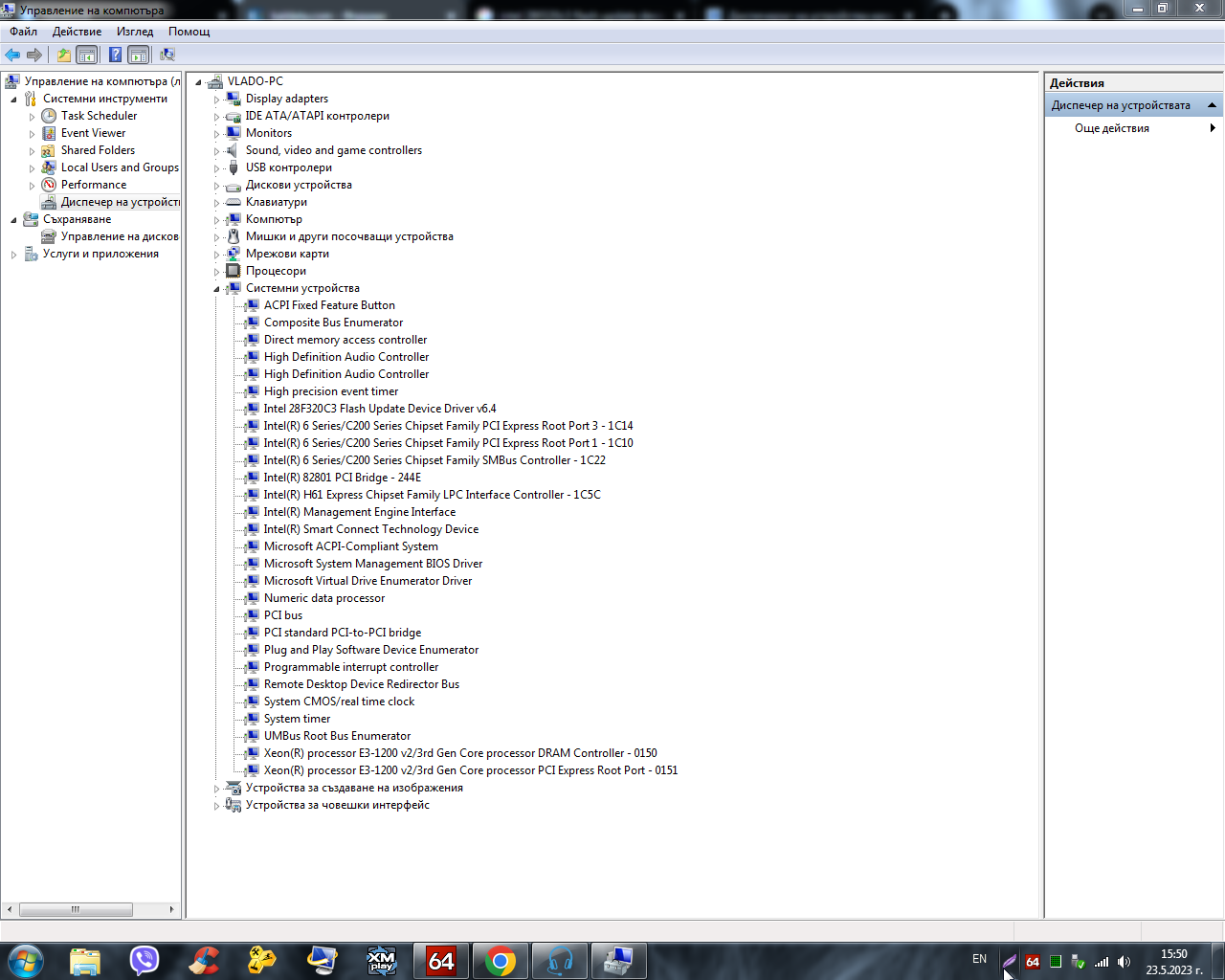The image size is (1225, 980).
Task: Click the Up one level folder icon
Action: (x=63, y=56)
